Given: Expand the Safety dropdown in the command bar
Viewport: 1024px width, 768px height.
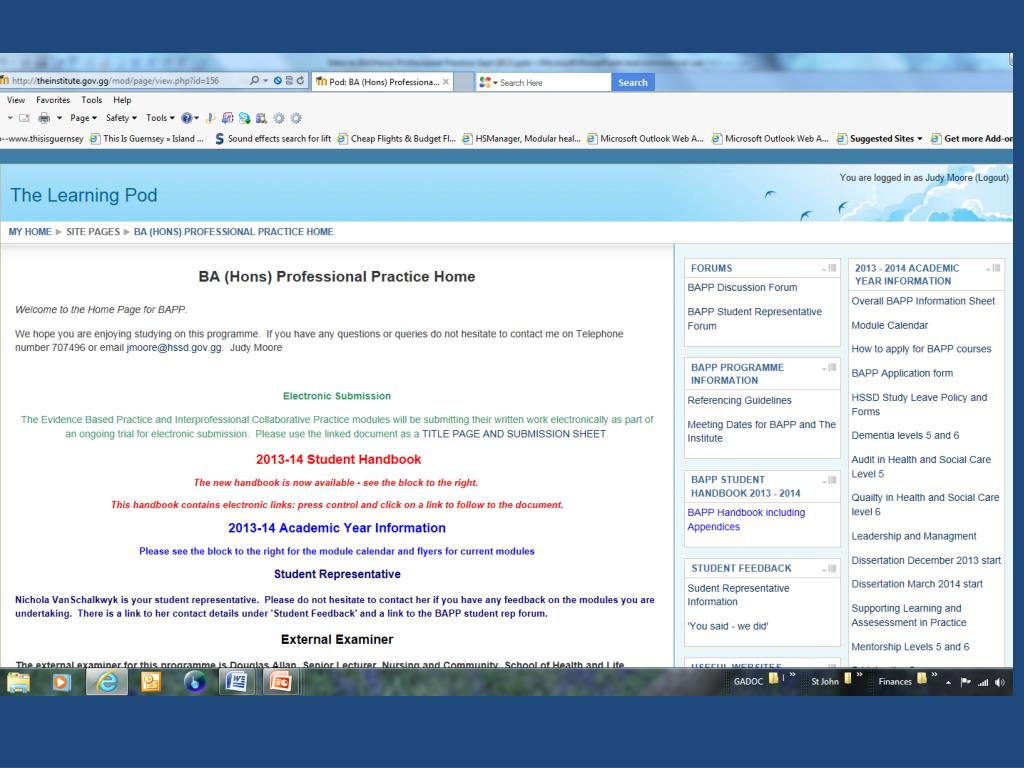Looking at the screenshot, I should (121, 118).
